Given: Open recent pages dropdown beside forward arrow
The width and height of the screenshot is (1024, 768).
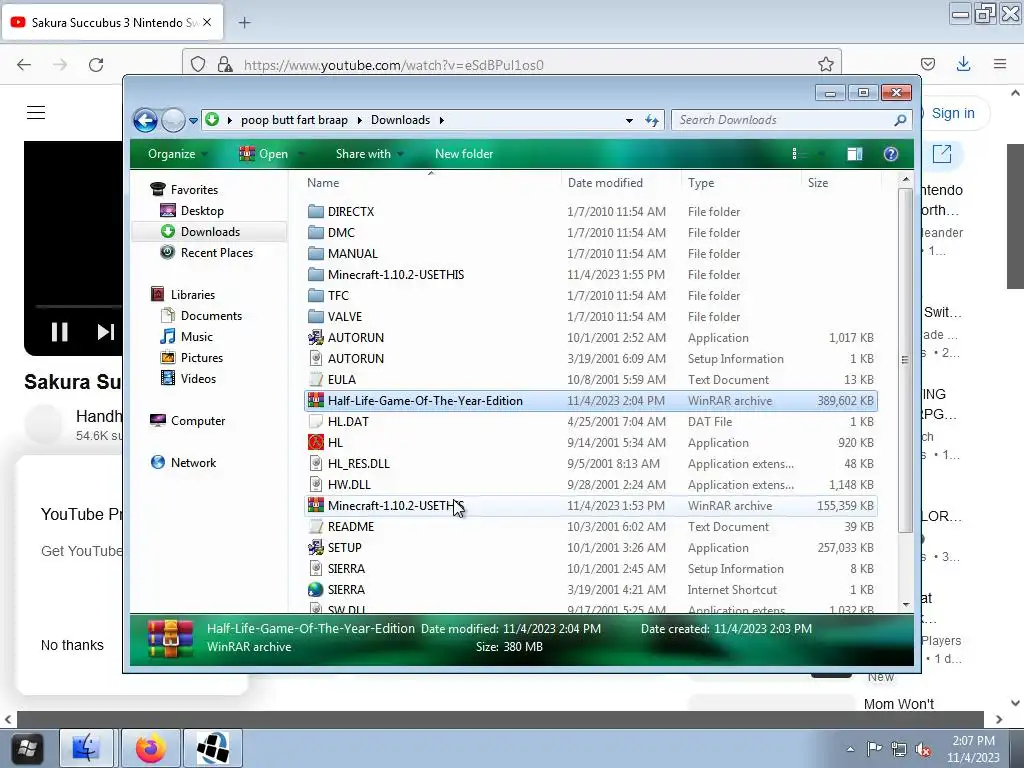Looking at the screenshot, I should point(193,120).
